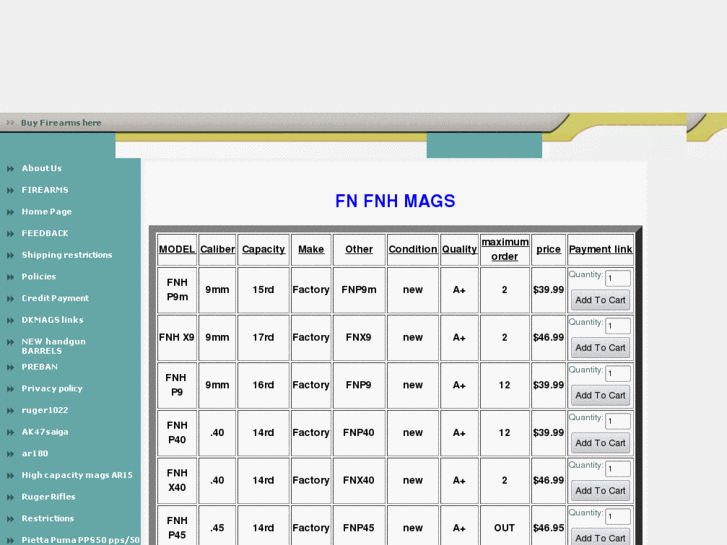View Shipping restrictions page

[x=67, y=255]
